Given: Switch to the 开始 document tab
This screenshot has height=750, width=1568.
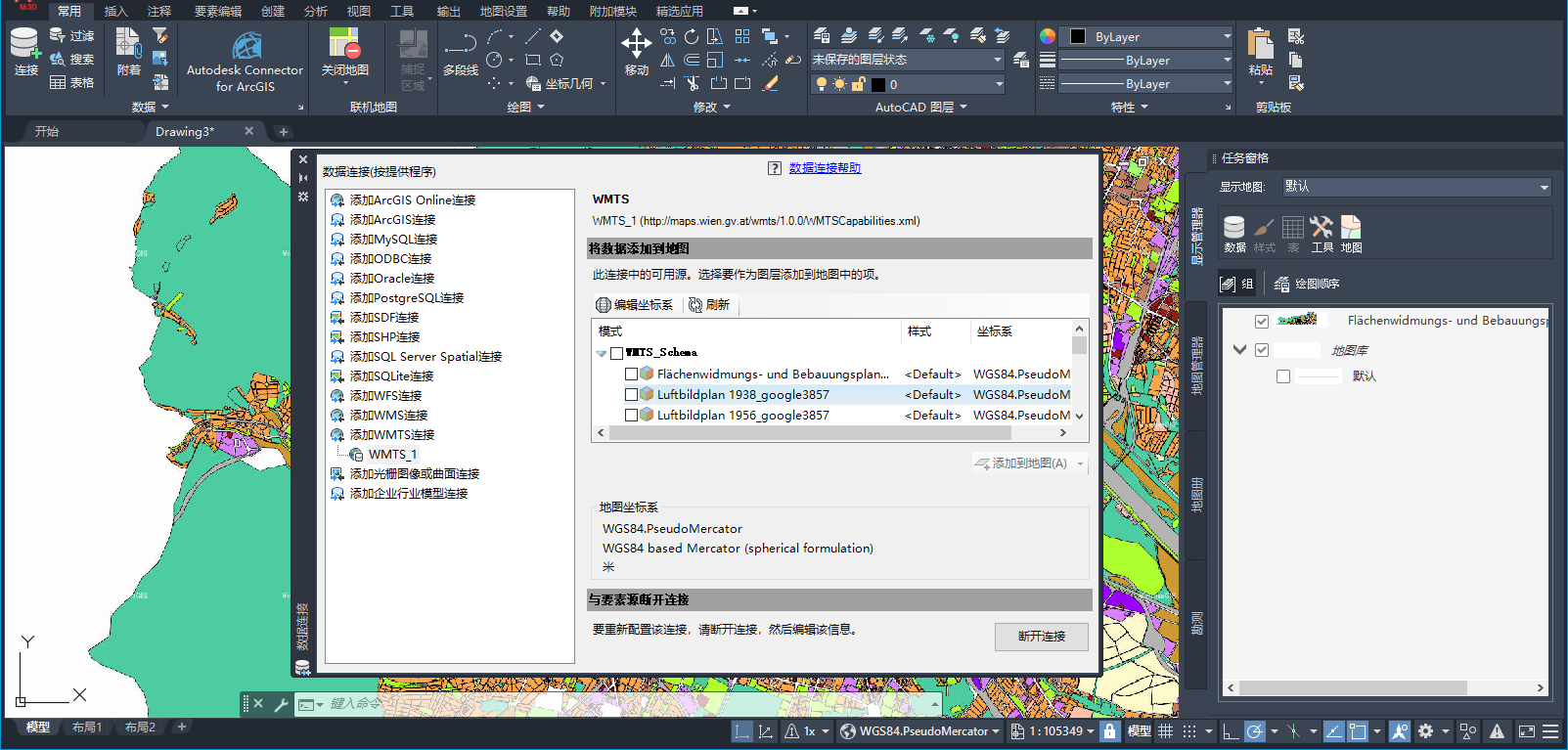Looking at the screenshot, I should [47, 131].
